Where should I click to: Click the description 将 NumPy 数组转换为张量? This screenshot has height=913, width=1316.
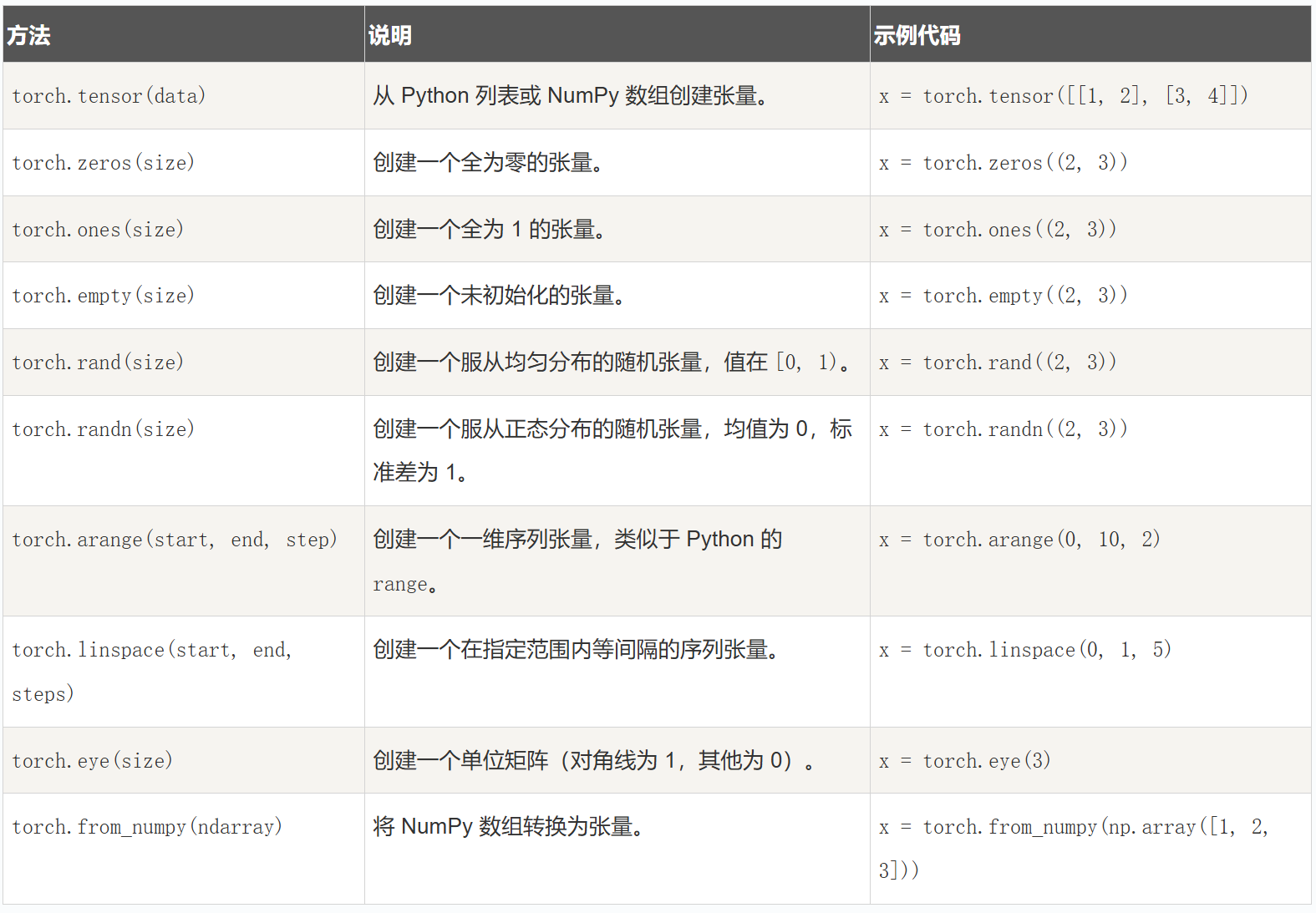[x=508, y=827]
